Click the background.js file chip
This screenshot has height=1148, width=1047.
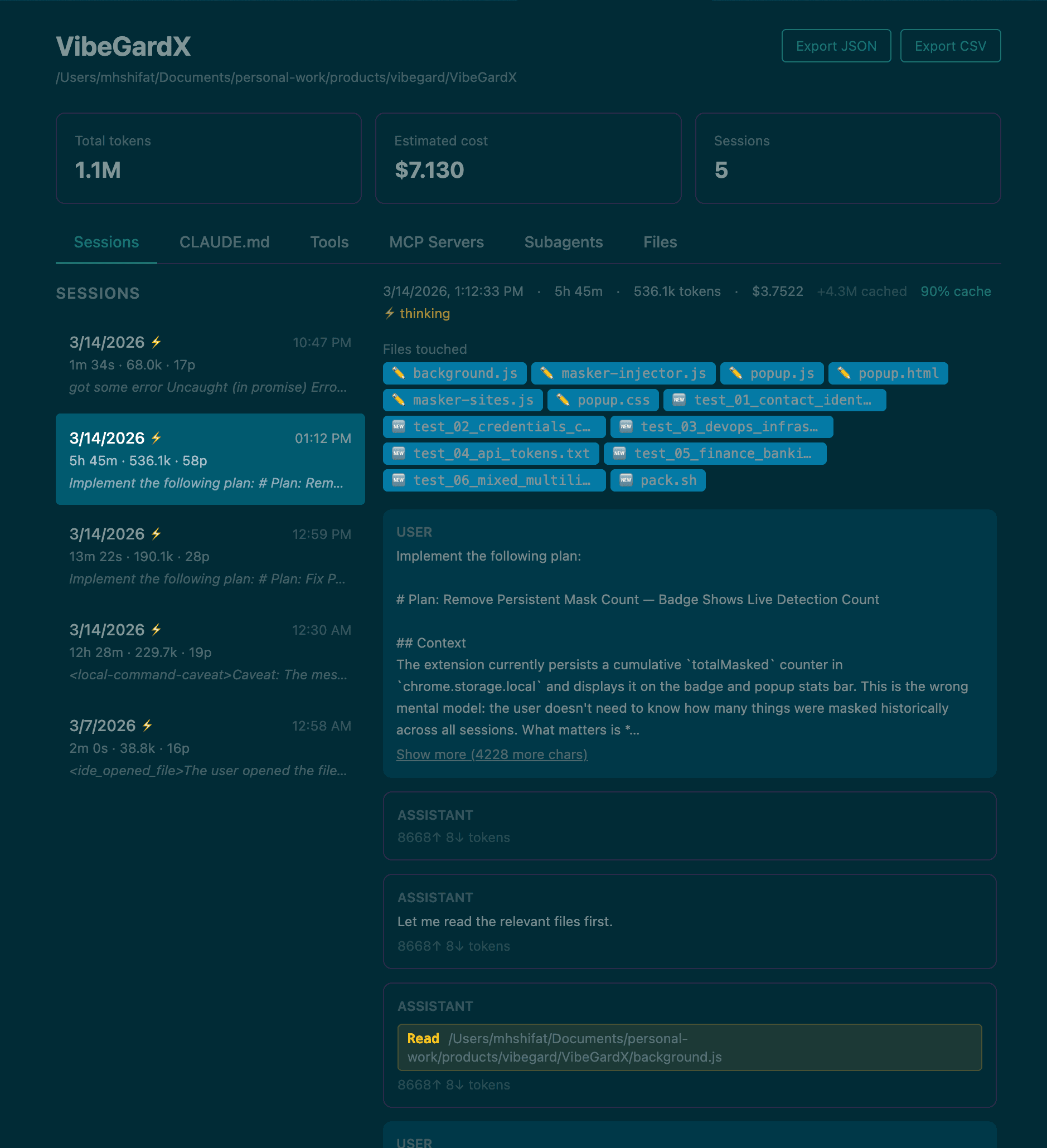(x=454, y=373)
